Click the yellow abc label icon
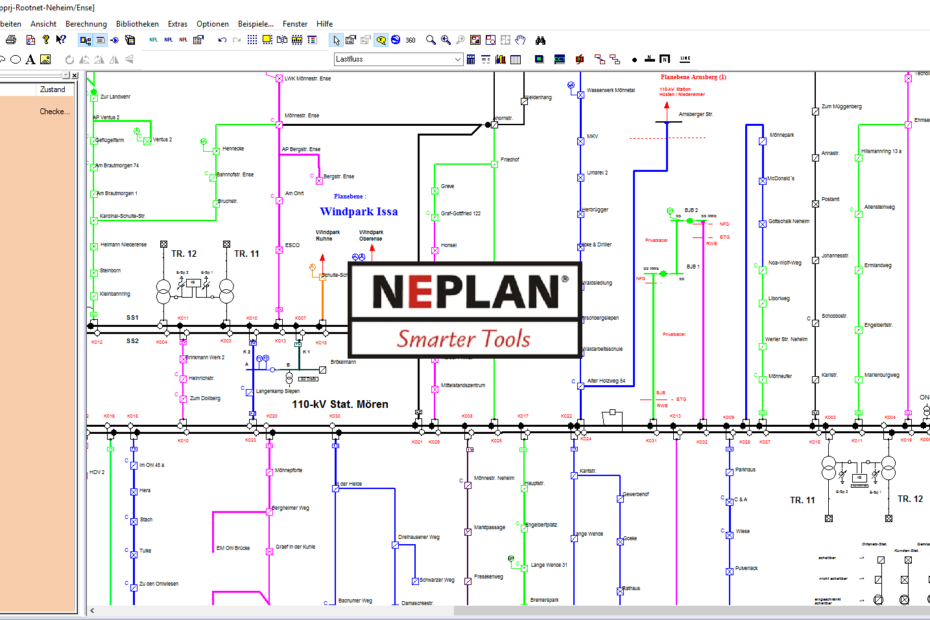 pos(297,40)
